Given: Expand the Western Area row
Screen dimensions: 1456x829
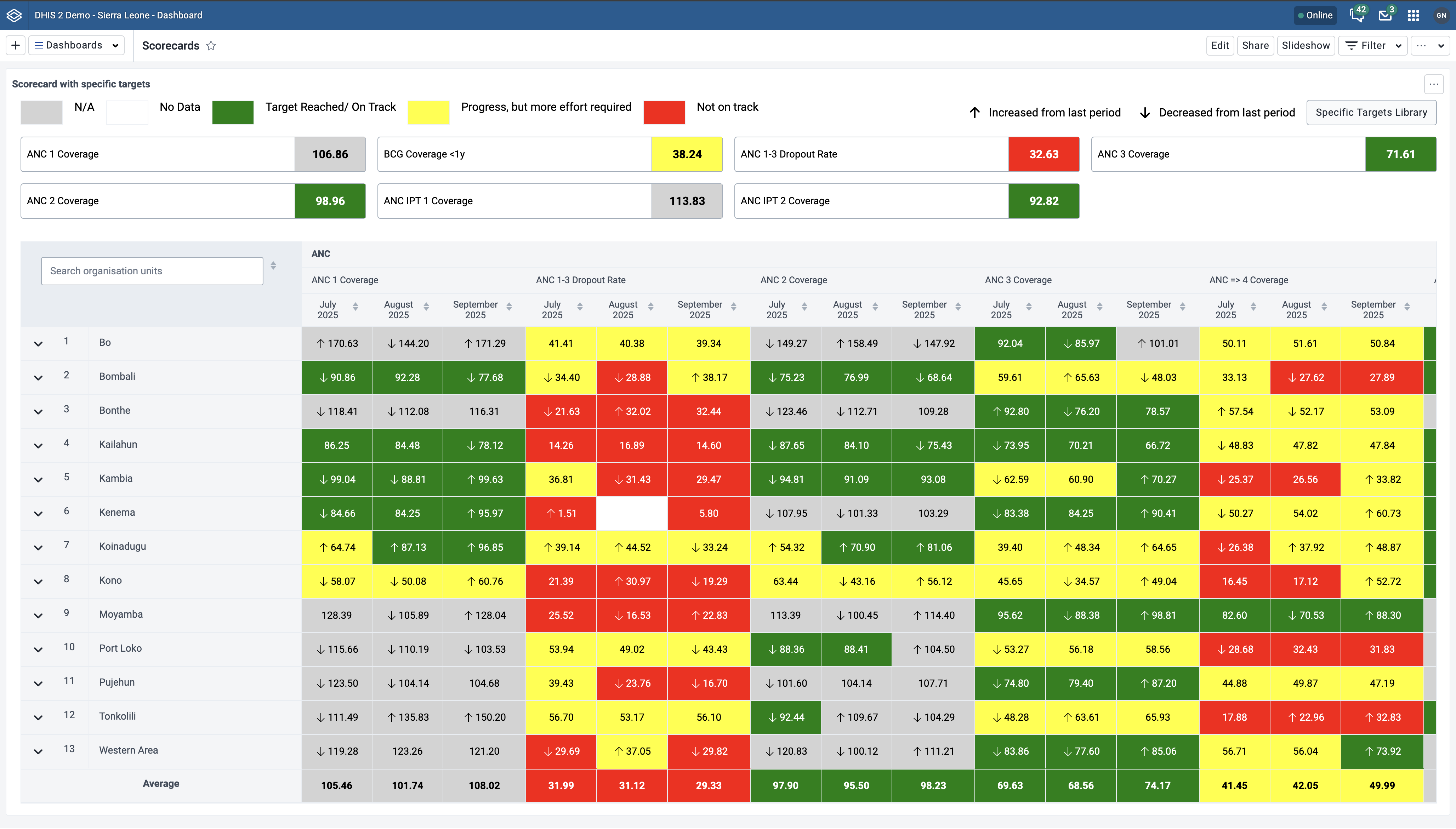Looking at the screenshot, I should (x=38, y=751).
